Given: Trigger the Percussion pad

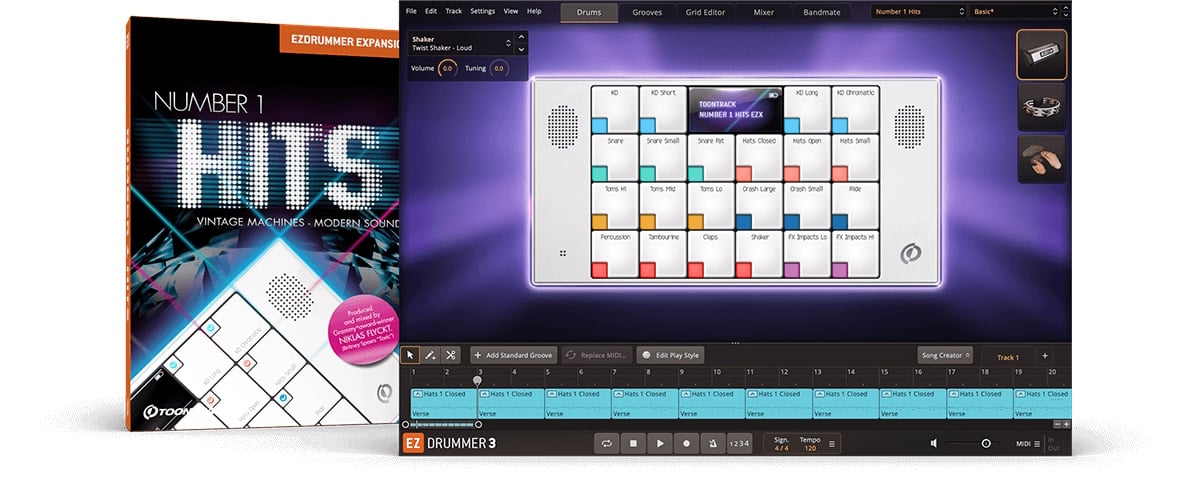Looking at the screenshot, I should click(614, 253).
